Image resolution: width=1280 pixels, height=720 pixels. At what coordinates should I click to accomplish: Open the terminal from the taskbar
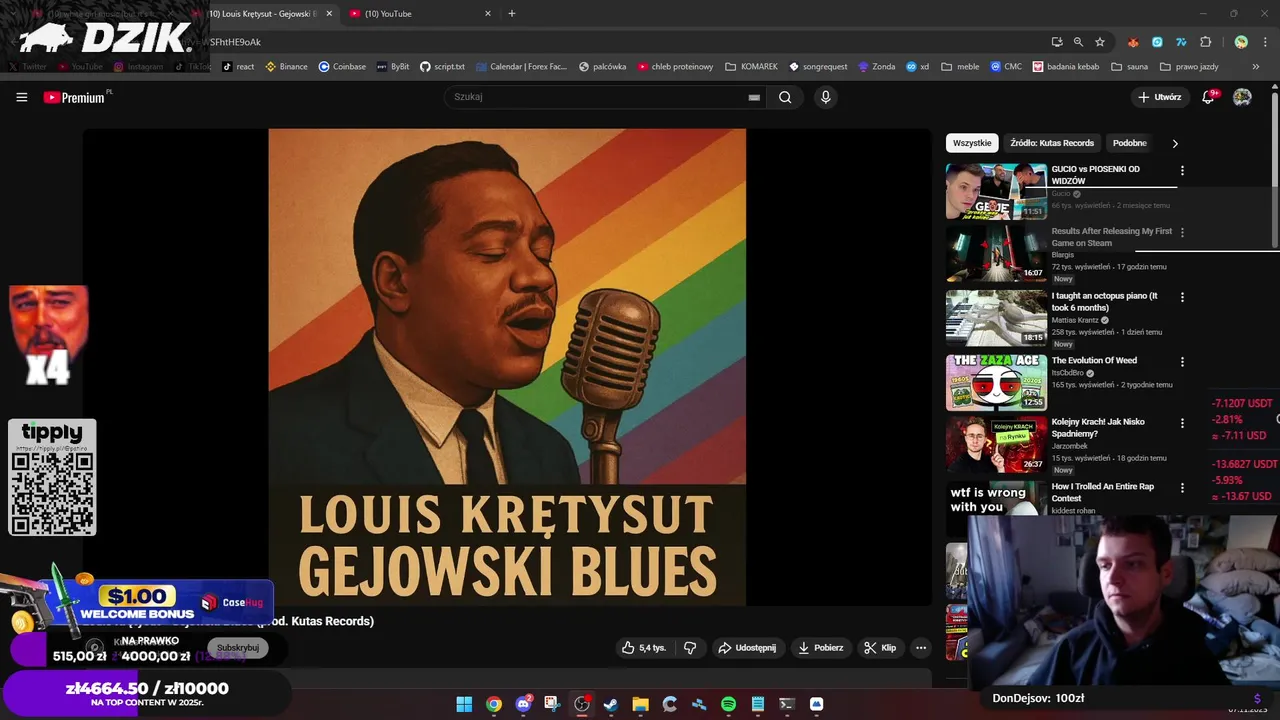click(787, 704)
